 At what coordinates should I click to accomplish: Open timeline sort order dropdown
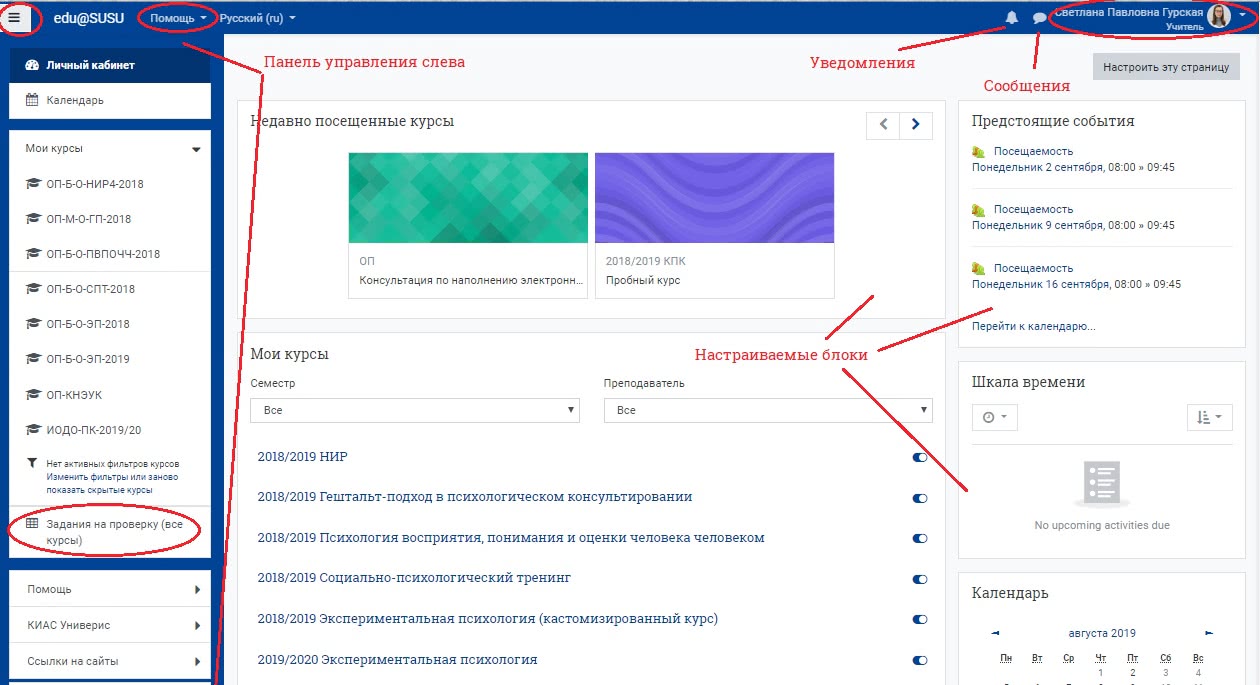point(1209,417)
